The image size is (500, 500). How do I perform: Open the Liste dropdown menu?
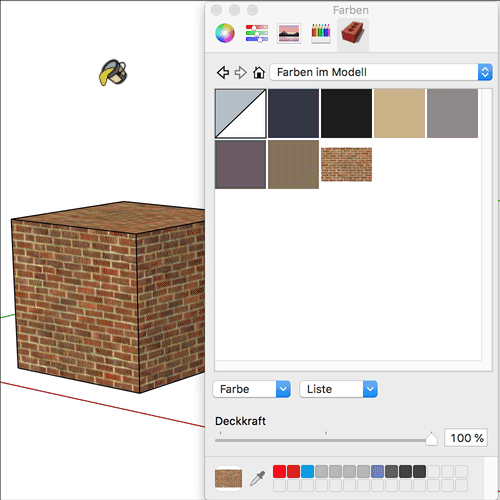[x=338, y=389]
